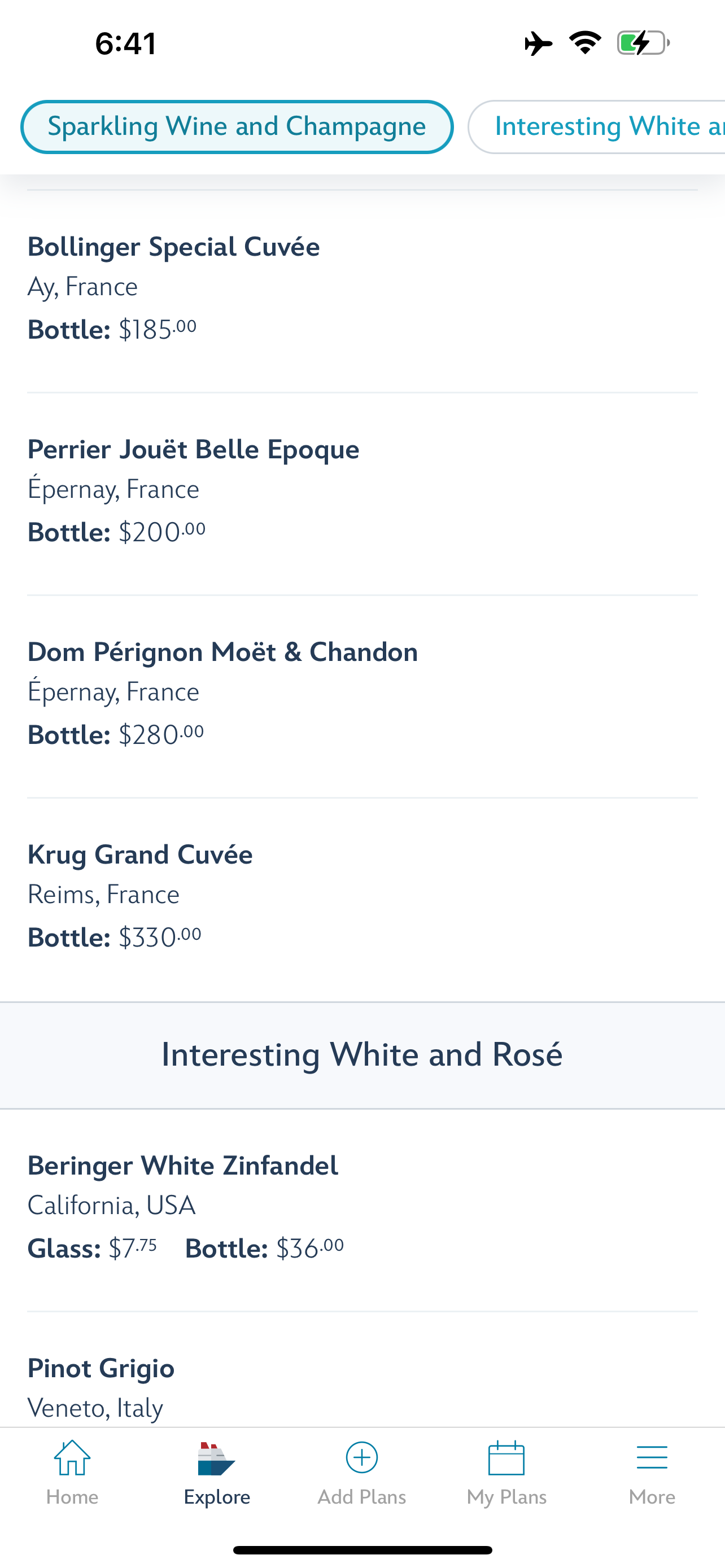
Task: Select Sparkling Wine and Champagne filter chip
Action: pyautogui.click(x=237, y=126)
